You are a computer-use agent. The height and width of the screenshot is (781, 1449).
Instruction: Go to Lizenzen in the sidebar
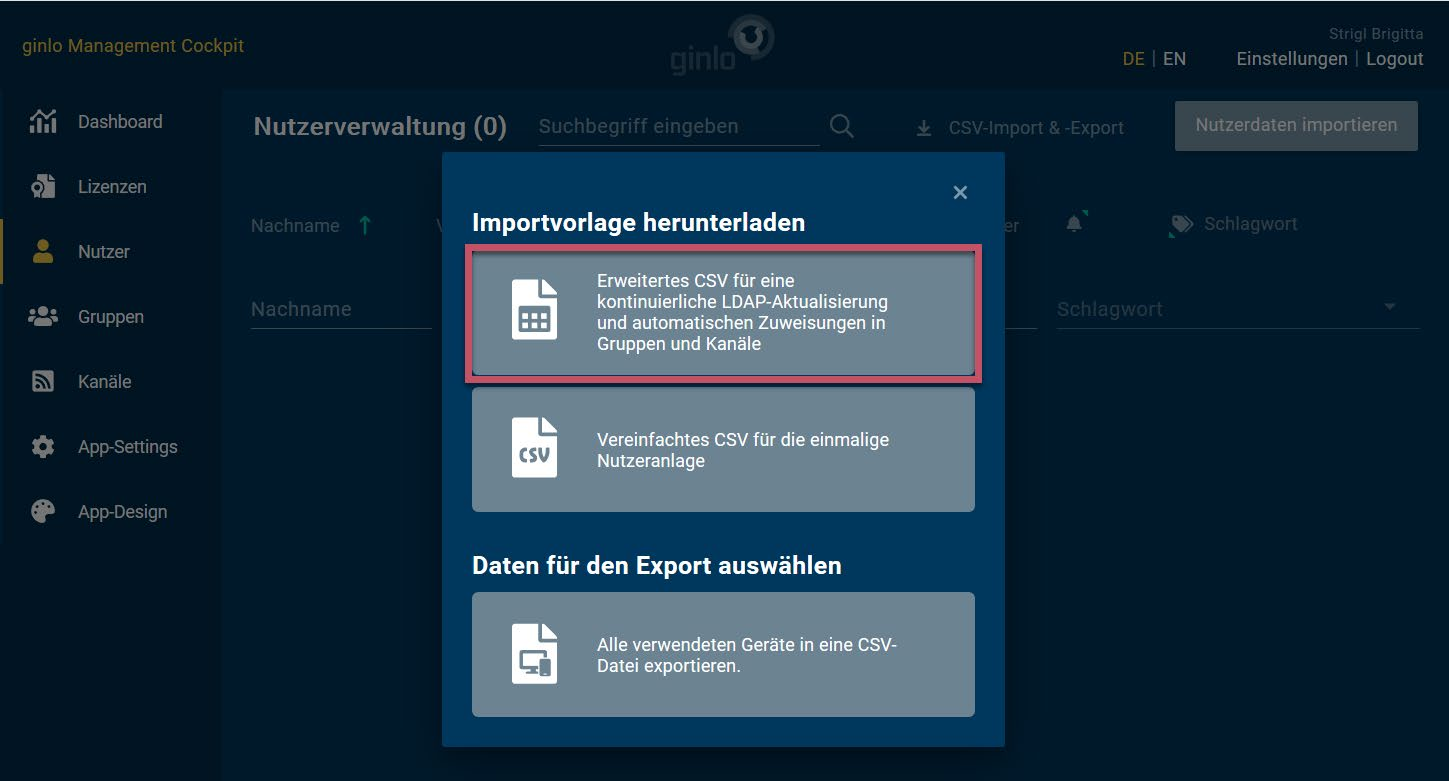110,186
